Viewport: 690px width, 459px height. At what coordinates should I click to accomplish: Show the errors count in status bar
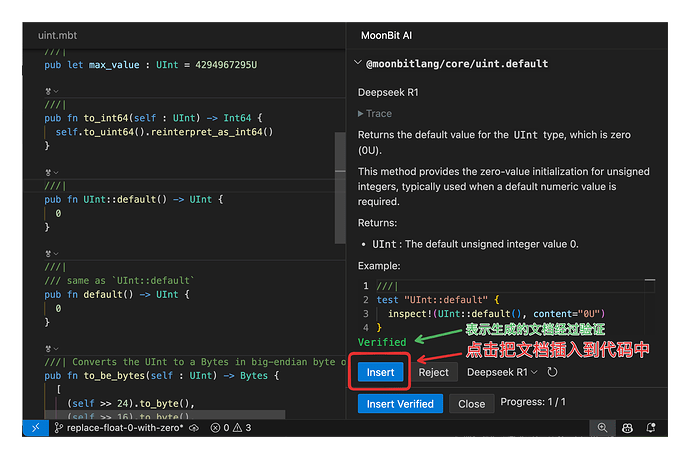(x=220, y=427)
